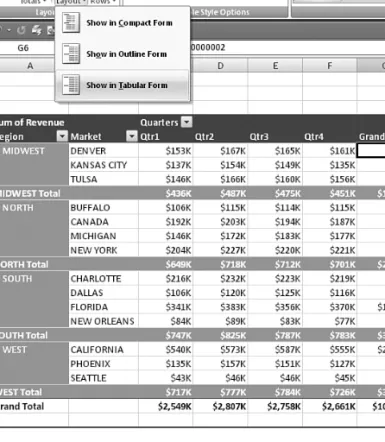
Task: Select West Total Qtr2 value $777K
Action: [x=220, y=392]
